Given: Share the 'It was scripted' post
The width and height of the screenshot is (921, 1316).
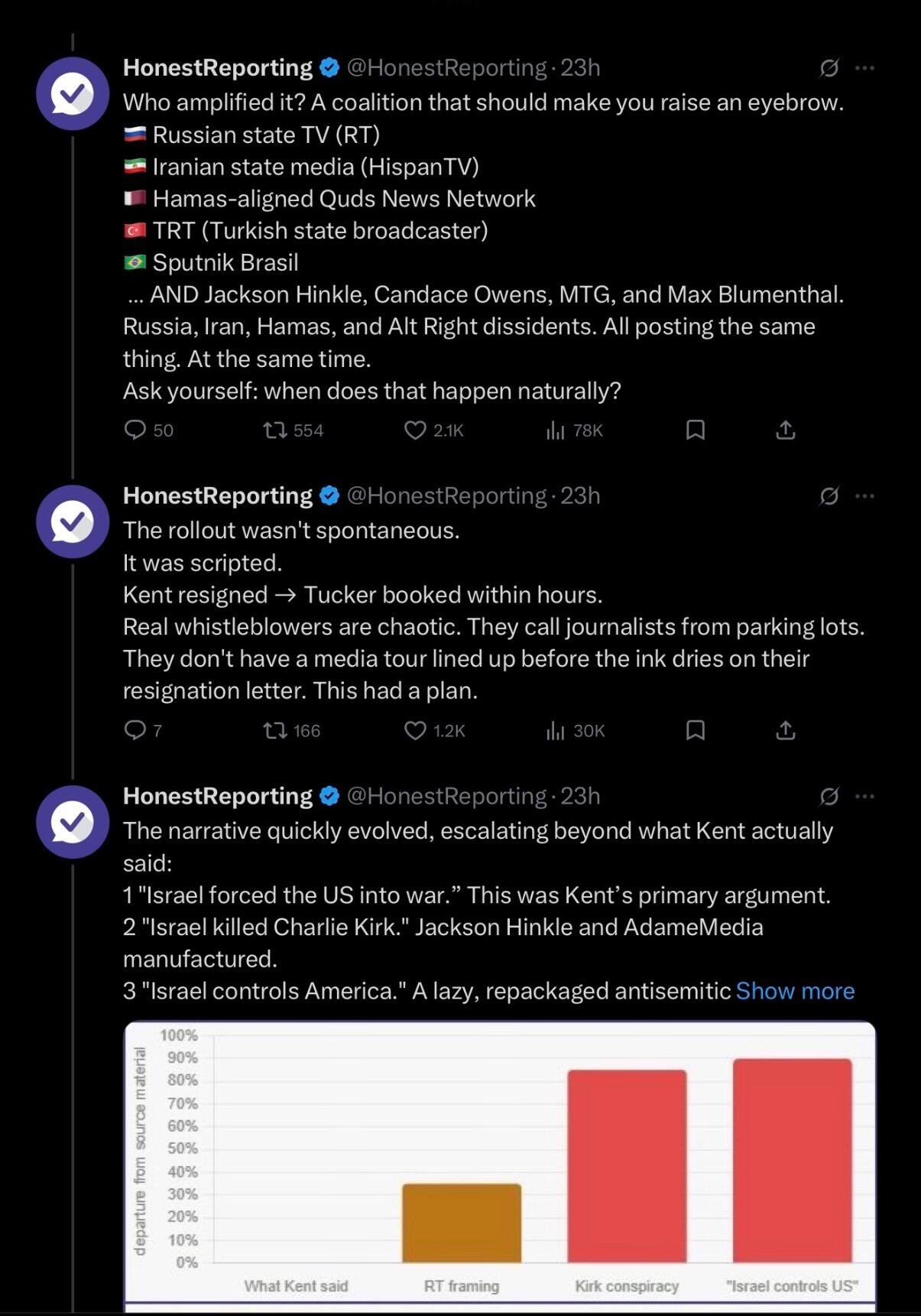Looking at the screenshot, I should click(x=785, y=731).
